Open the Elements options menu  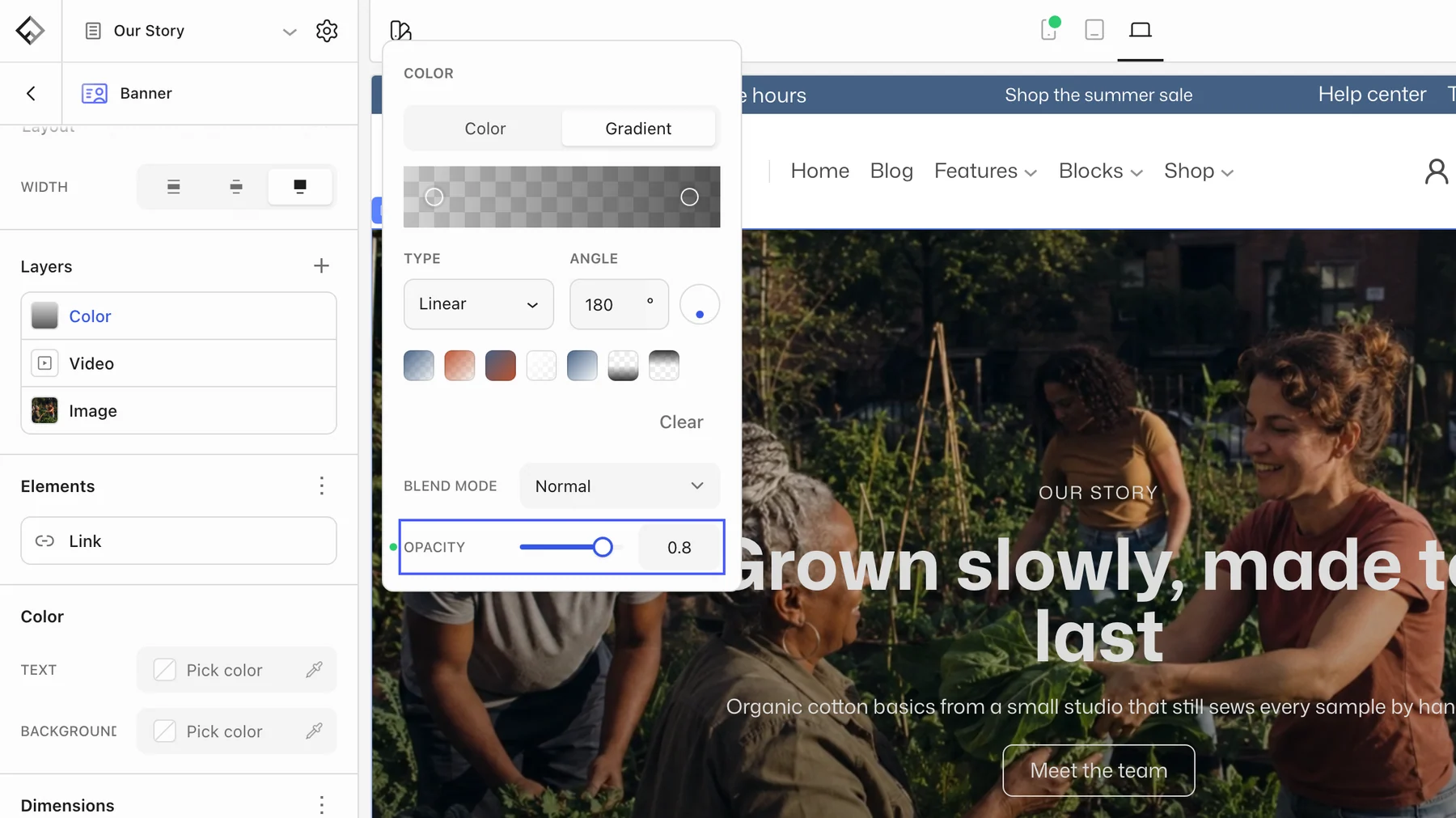tap(322, 485)
